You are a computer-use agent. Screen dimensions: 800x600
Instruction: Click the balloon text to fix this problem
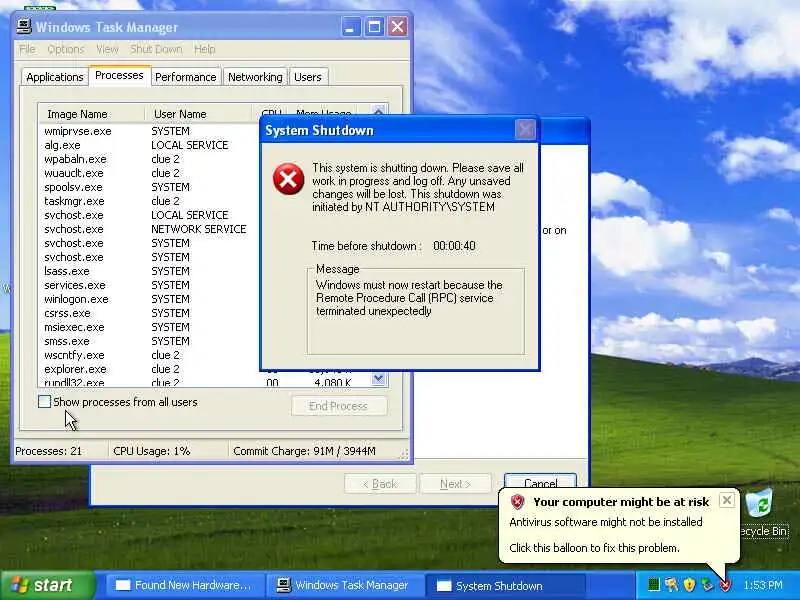pos(594,548)
